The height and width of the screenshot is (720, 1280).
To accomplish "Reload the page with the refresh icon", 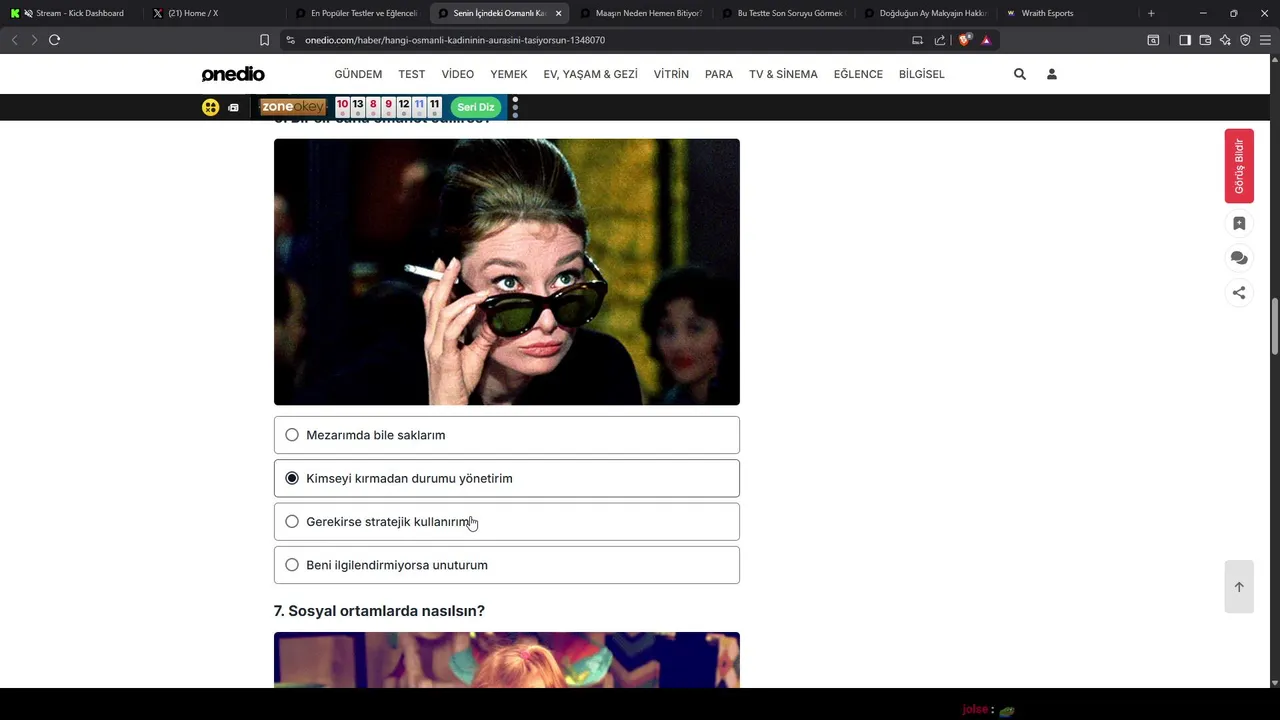I will [54, 40].
